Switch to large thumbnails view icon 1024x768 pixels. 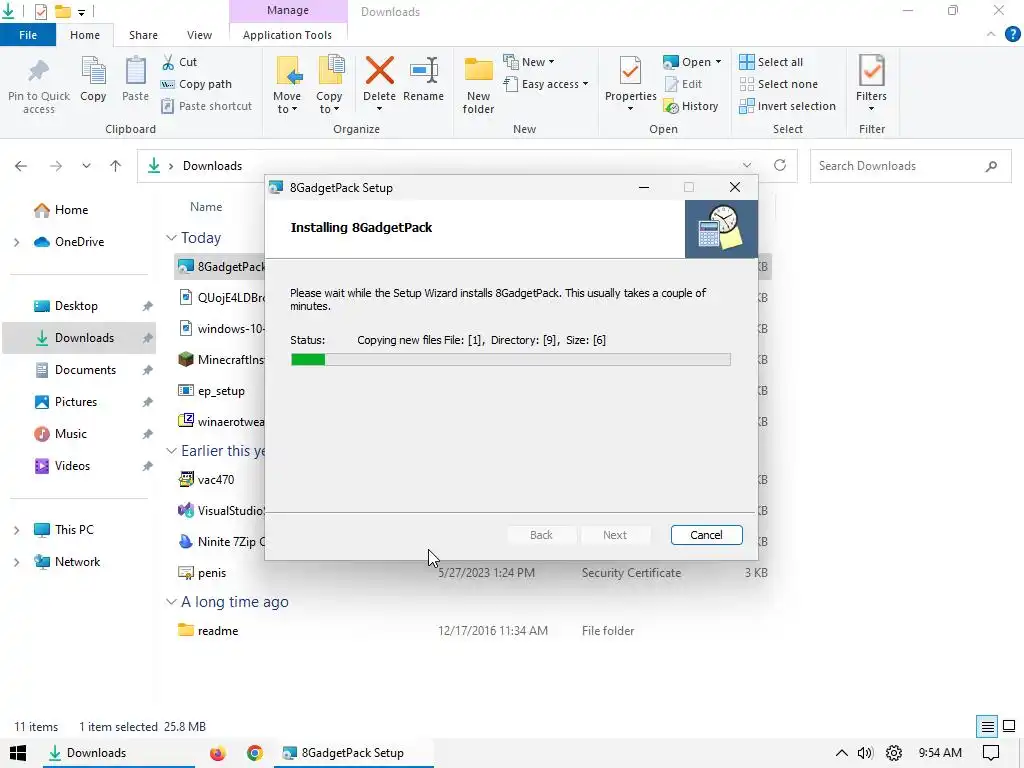click(x=1009, y=726)
